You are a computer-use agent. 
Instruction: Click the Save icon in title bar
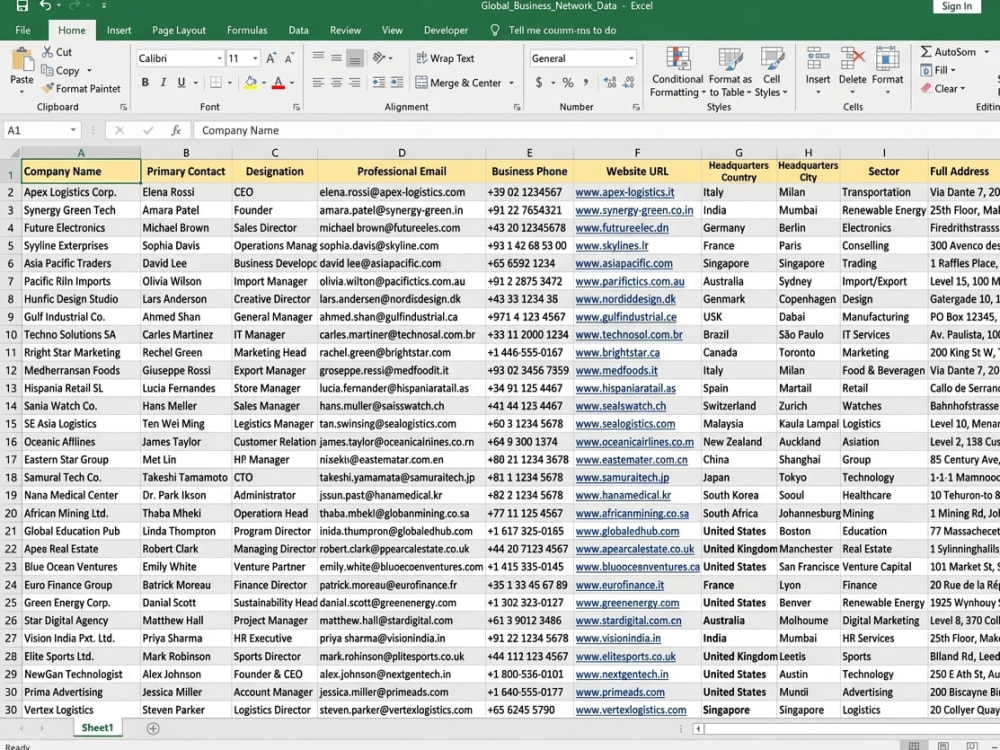pyautogui.click(x=22, y=6)
